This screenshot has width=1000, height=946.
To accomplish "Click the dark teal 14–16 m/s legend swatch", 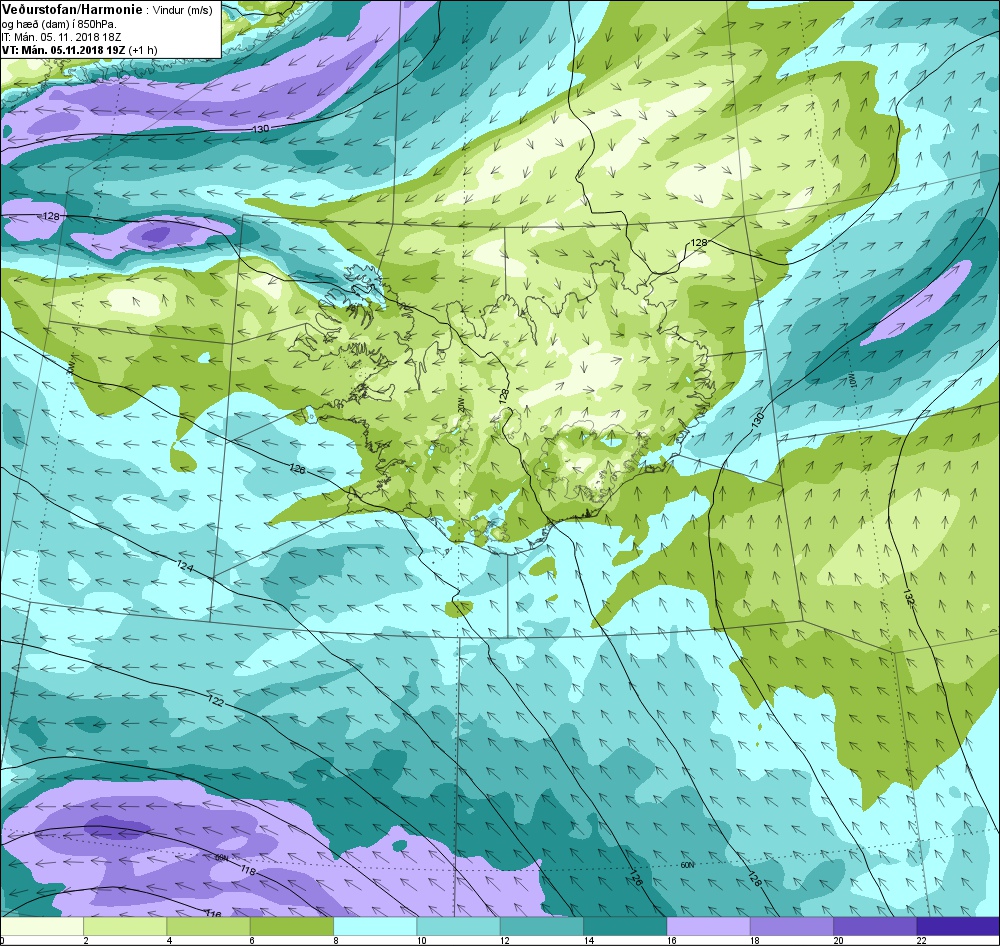I will [x=625, y=926].
